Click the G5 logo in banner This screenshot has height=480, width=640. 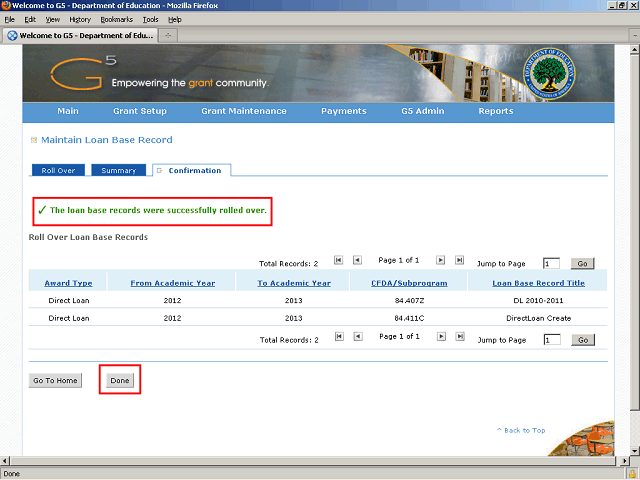click(83, 73)
